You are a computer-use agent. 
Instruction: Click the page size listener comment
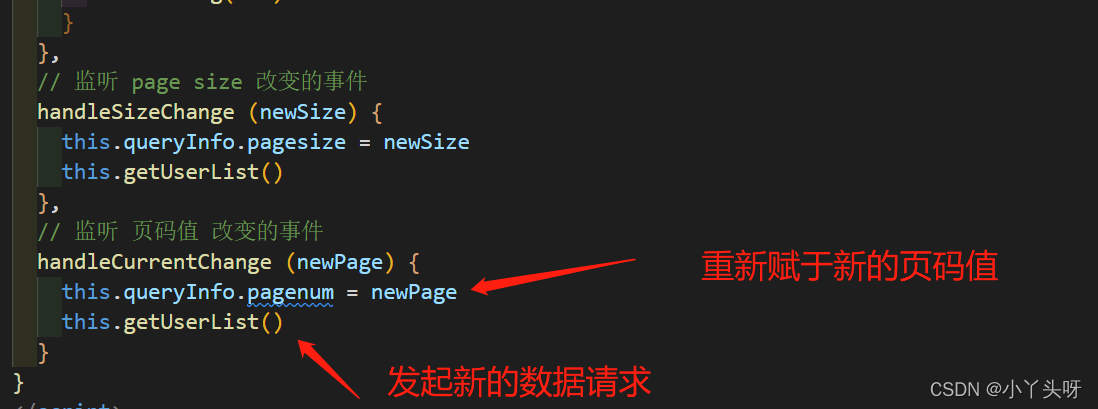coord(202,82)
